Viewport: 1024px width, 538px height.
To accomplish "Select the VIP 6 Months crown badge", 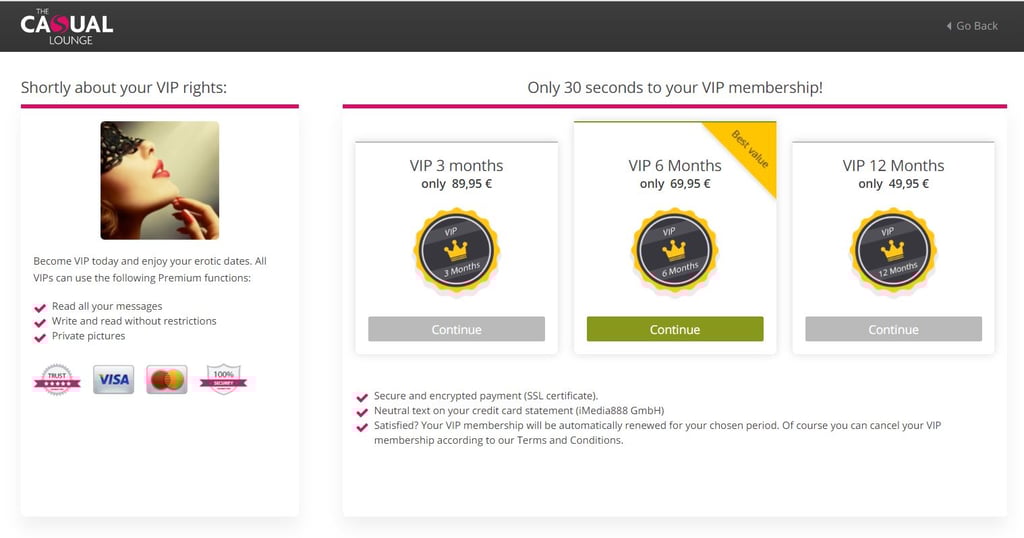I will click(675, 251).
